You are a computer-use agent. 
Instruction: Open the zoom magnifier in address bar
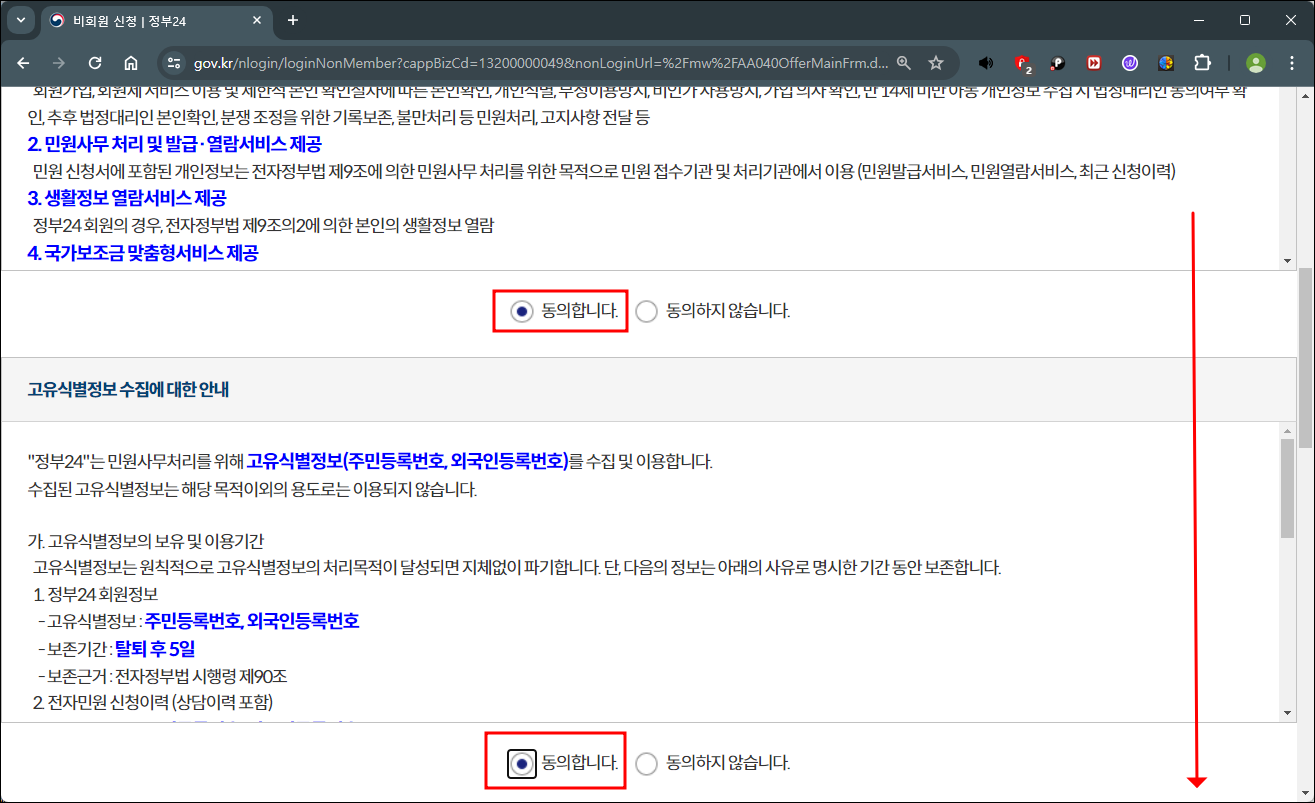[904, 63]
